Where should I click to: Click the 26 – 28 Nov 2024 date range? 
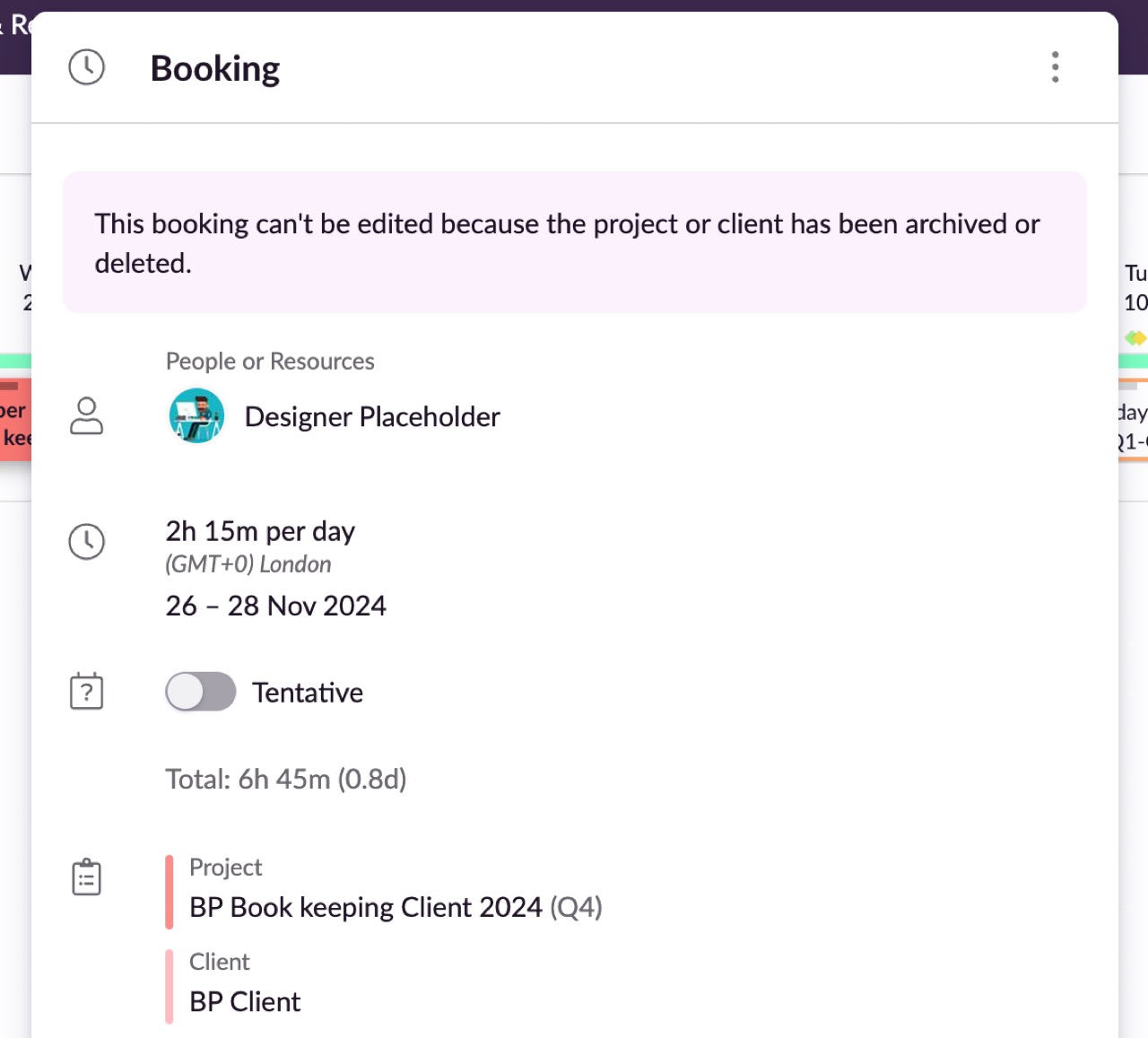pos(276,606)
